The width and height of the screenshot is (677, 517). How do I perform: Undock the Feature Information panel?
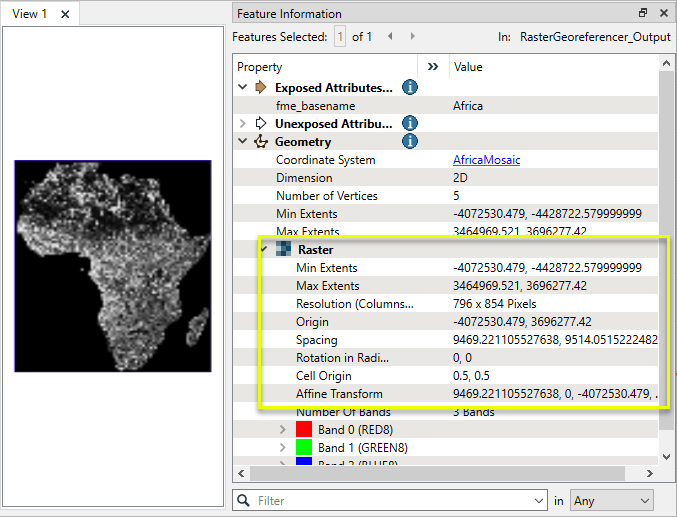[643, 14]
